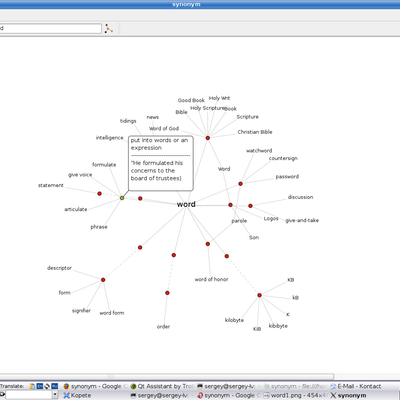Switch to 'E-Mail - Kontact' taskbar window
Screen dimensions: 400x400
[355, 386]
